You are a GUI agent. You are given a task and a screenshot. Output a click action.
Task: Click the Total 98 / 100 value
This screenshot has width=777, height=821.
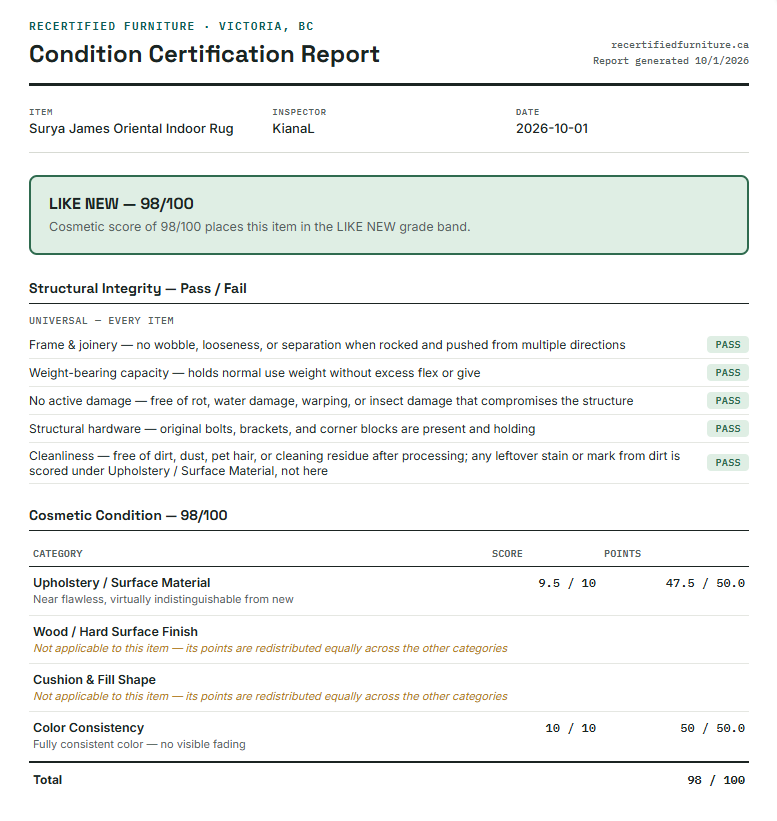716,781
